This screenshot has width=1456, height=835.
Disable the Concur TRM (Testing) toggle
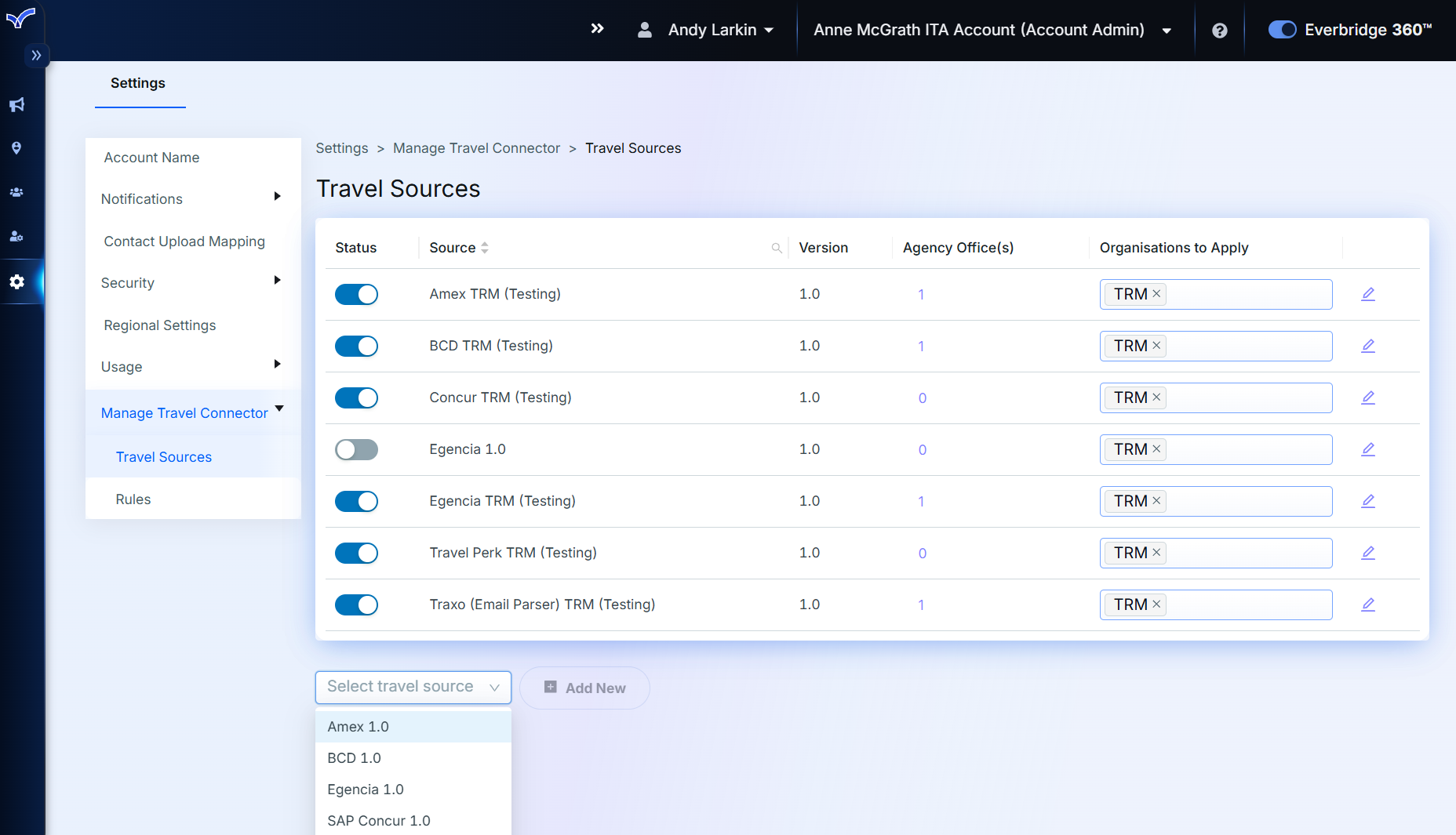pyautogui.click(x=356, y=398)
